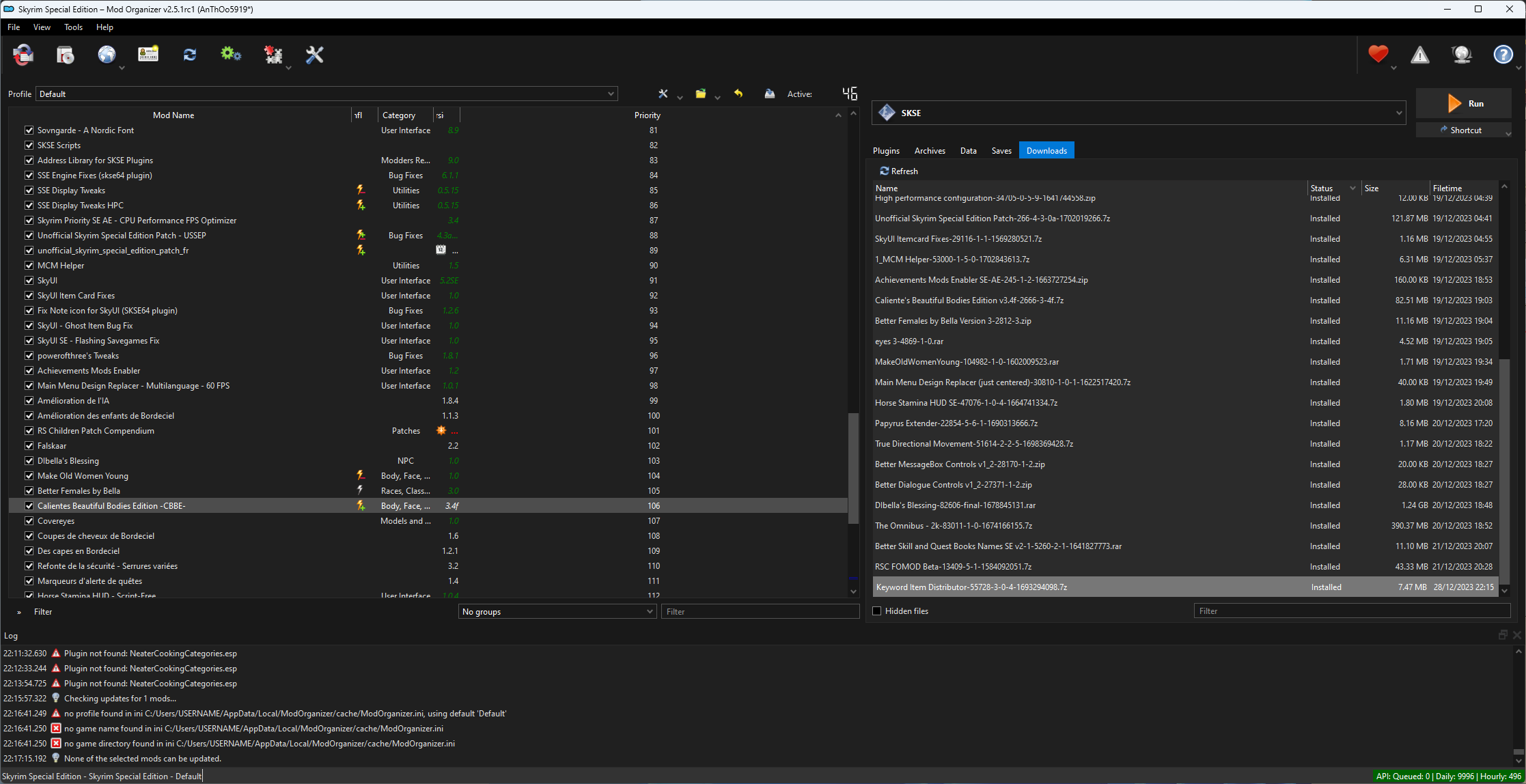Open the Help menu
Screen dimensions: 1526x784
pos(105,27)
